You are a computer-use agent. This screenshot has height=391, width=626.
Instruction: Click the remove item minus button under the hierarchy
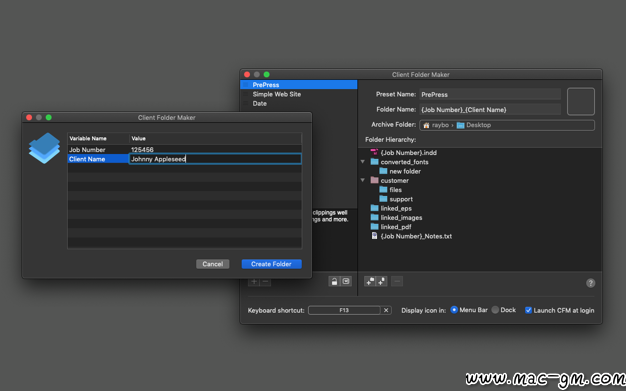click(397, 281)
